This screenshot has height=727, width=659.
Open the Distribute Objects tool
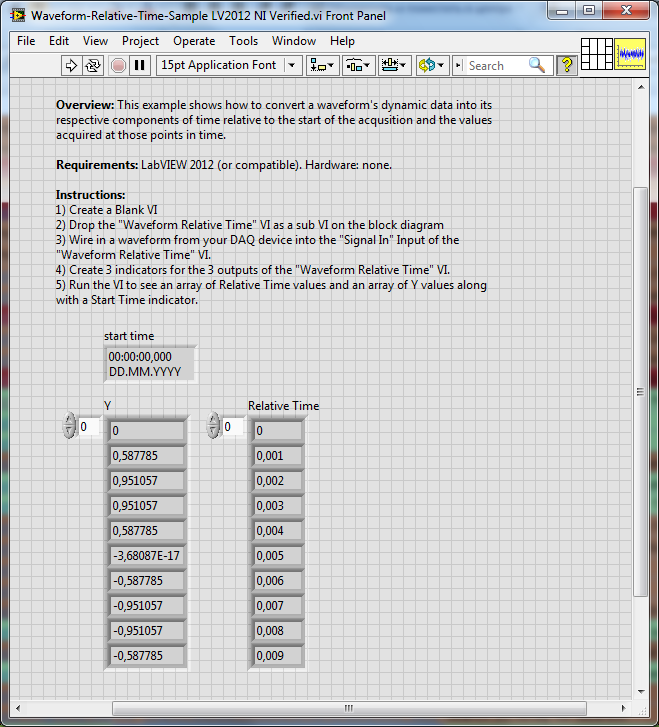point(358,65)
